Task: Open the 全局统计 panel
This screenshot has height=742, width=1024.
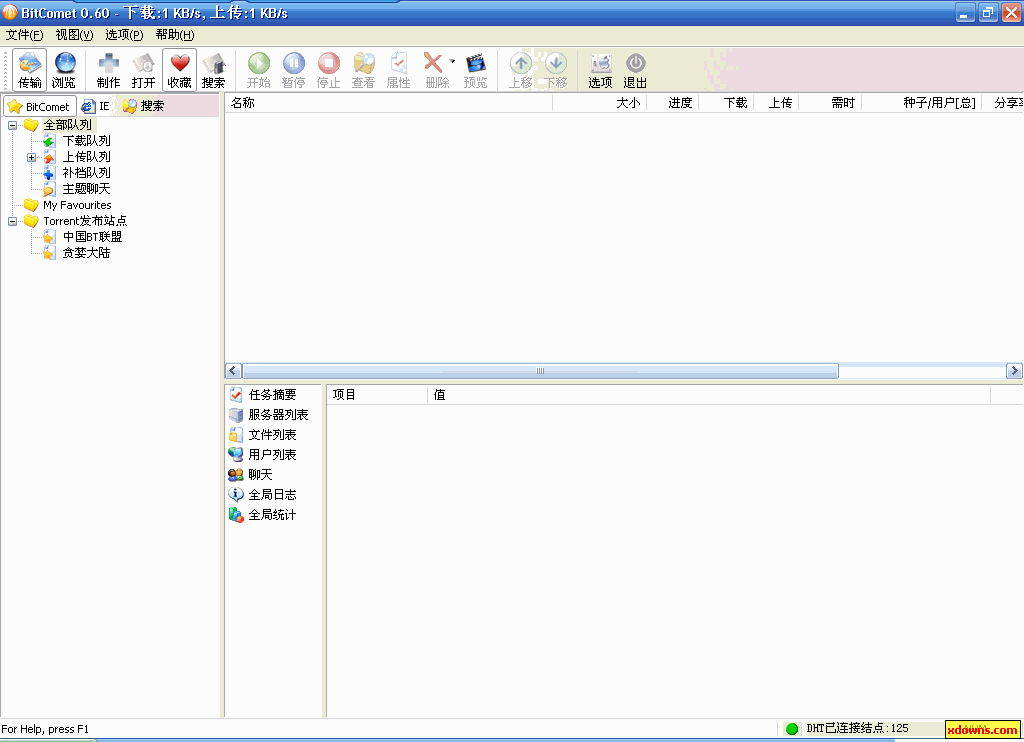Action: [263, 515]
